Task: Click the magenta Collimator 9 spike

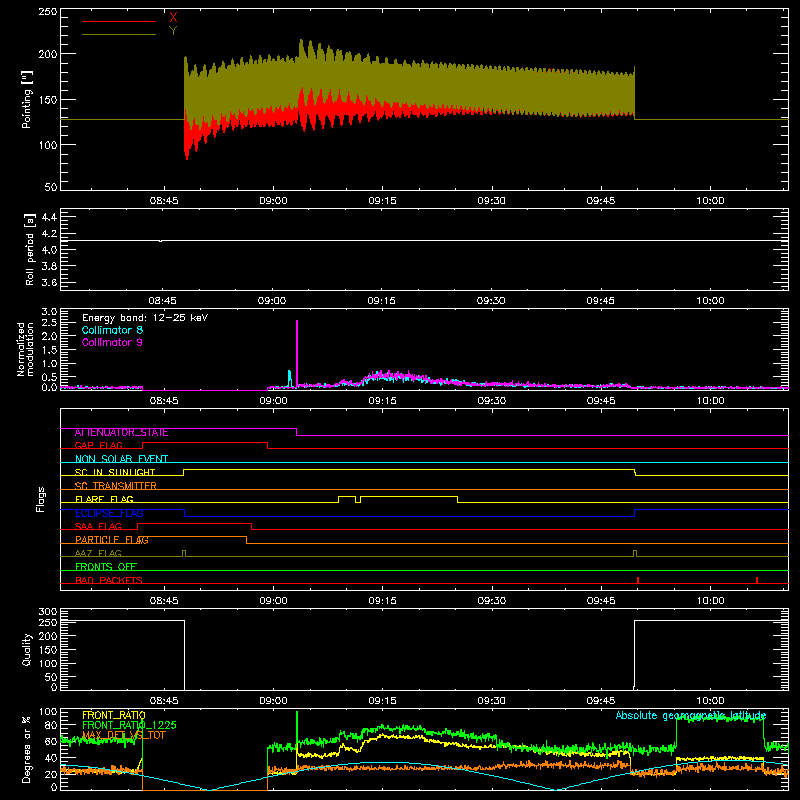Action: click(297, 352)
